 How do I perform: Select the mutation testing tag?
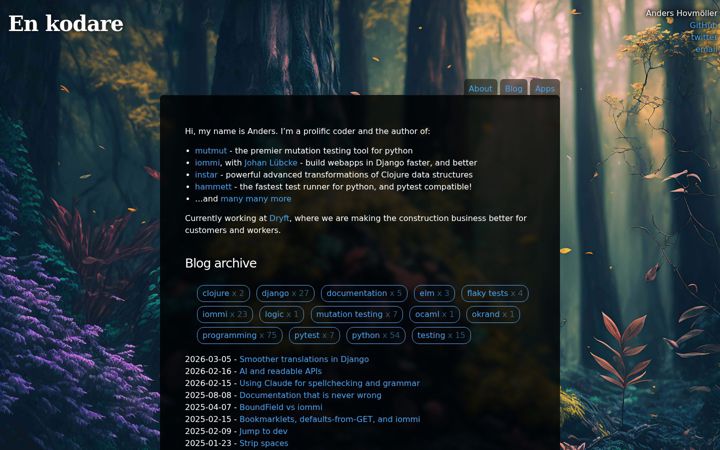click(357, 314)
